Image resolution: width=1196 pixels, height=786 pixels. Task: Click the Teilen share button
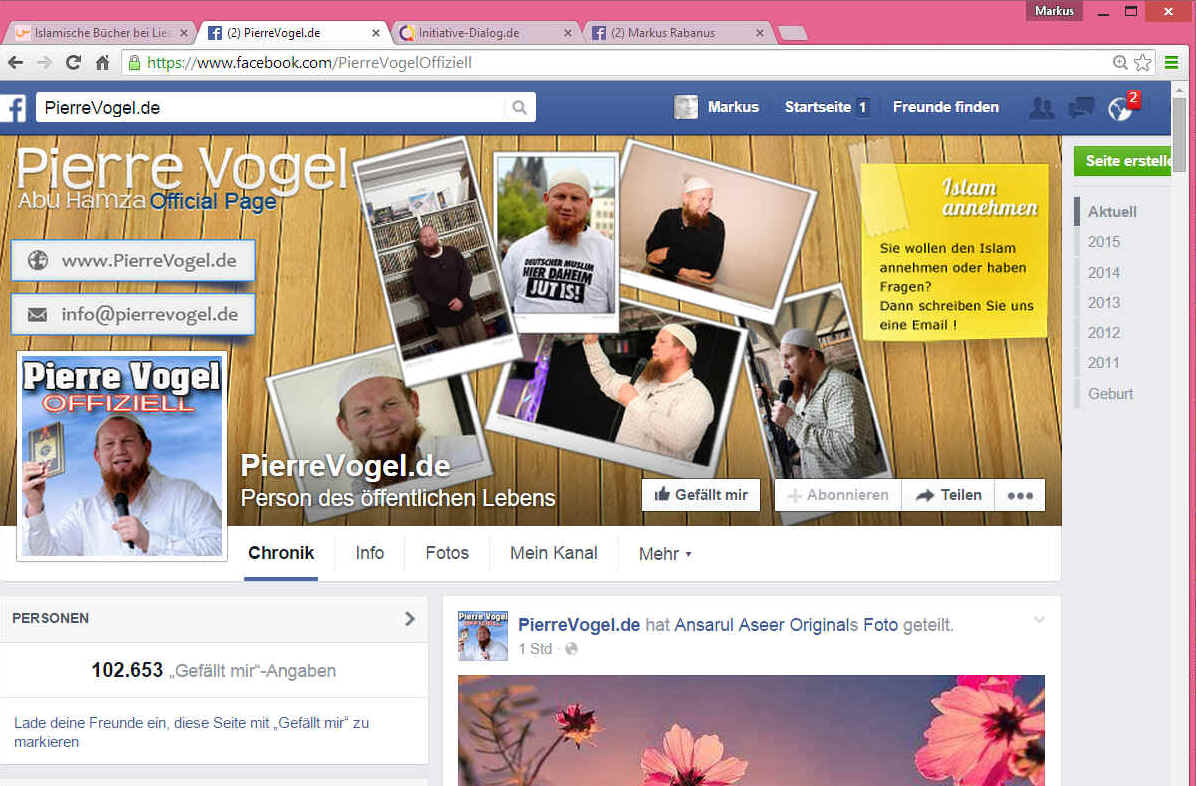(x=948, y=495)
